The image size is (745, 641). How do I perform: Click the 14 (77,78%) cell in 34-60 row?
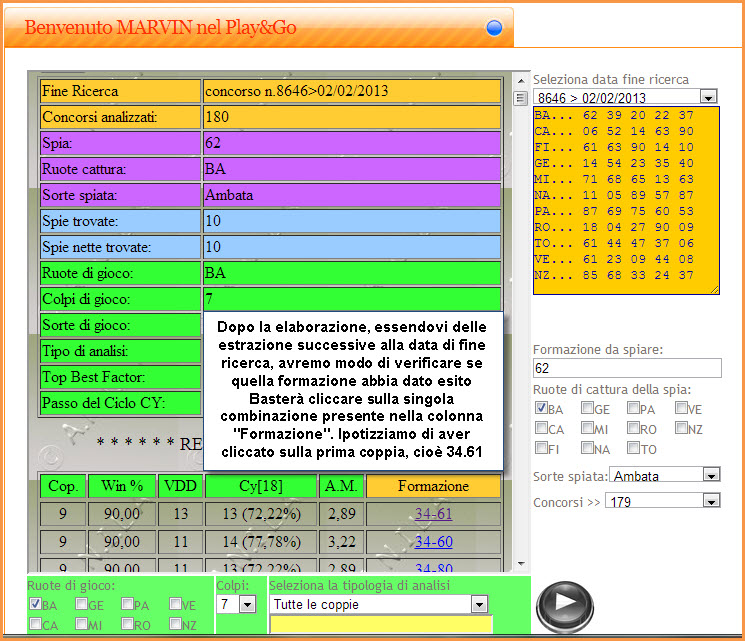point(261,542)
